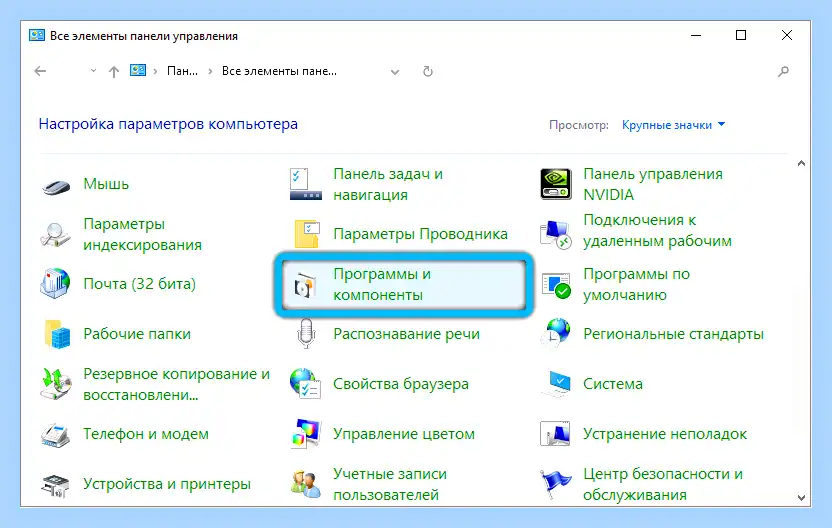832x528 pixels.
Task: Open the System computer icon
Action: point(556,384)
